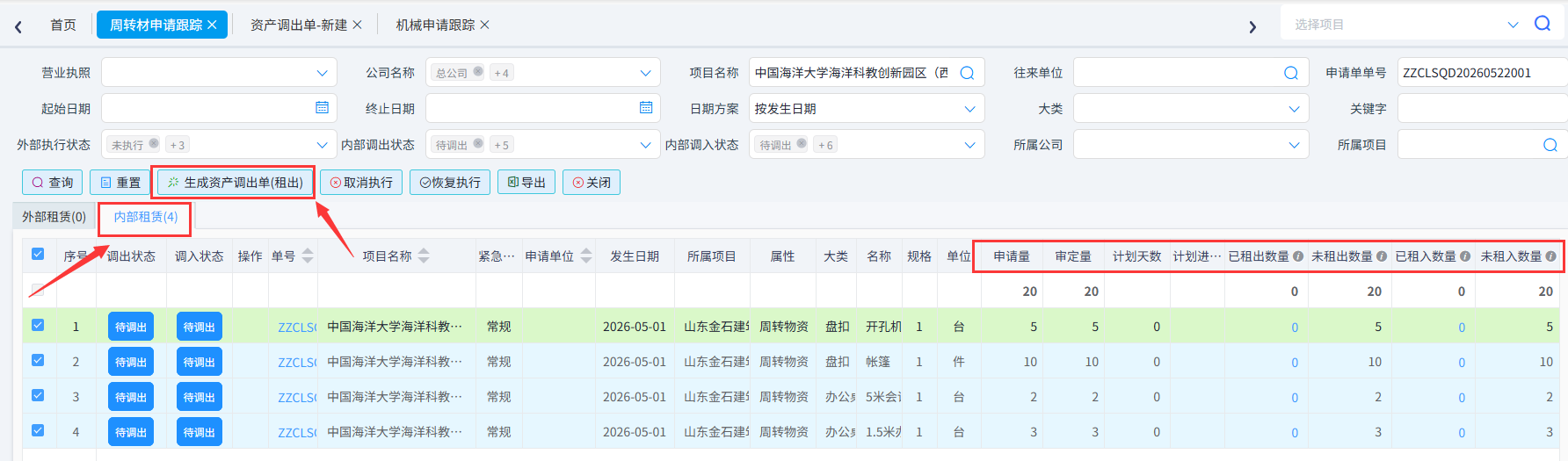Expand the 内部调入状态 dropdown
1568x461 pixels.
click(969, 145)
